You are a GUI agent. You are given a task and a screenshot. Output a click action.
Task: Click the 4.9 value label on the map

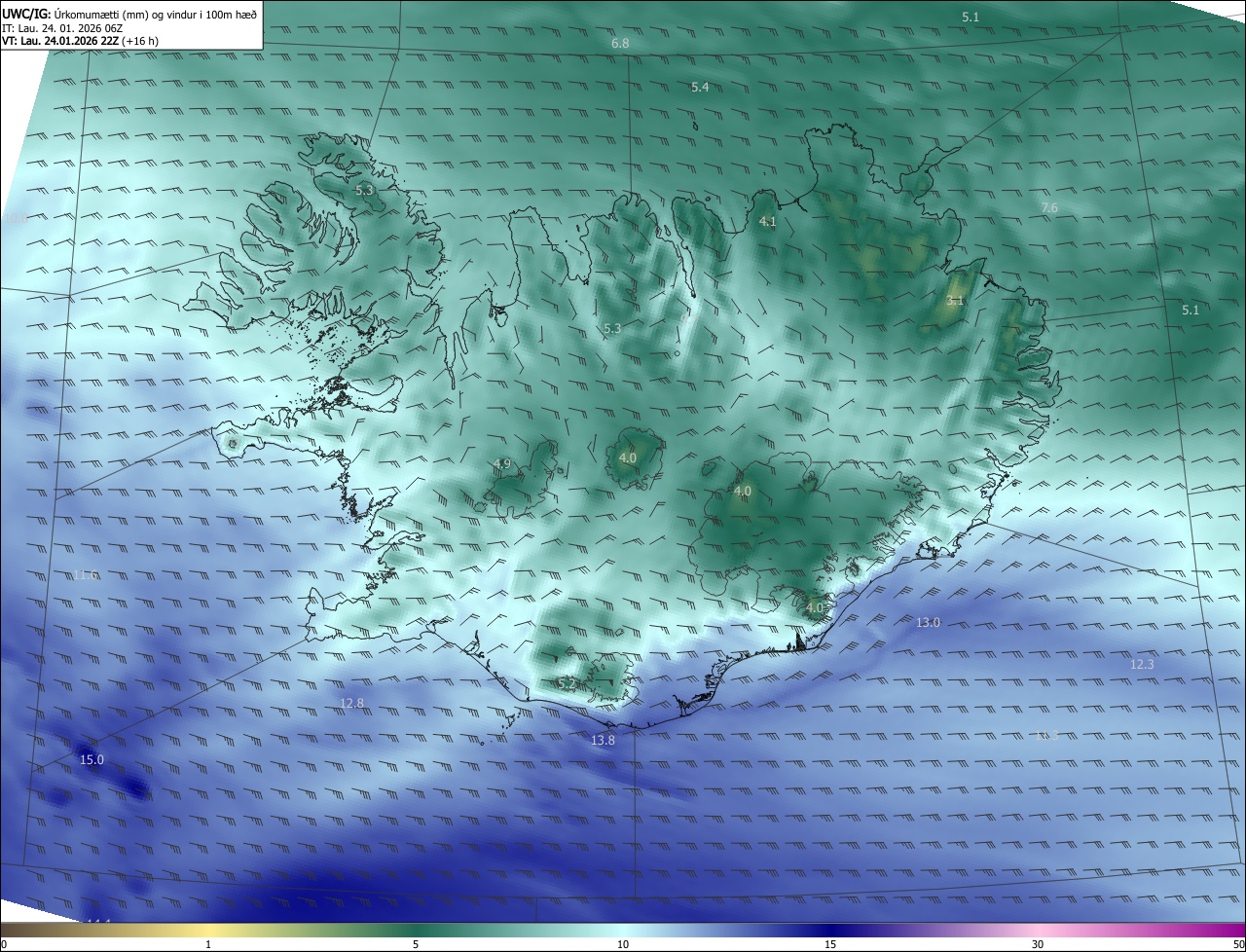coord(501,464)
